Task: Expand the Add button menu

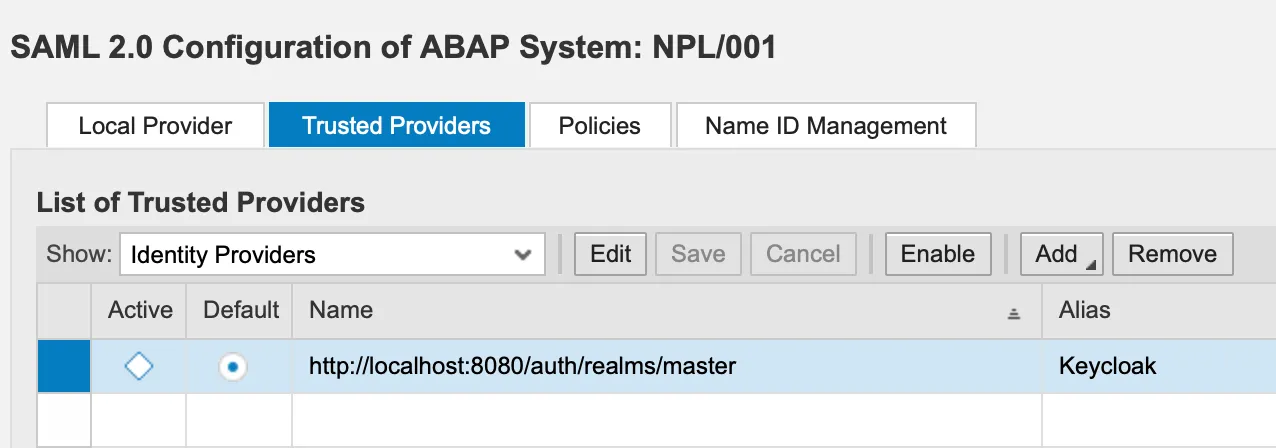Action: click(1061, 254)
